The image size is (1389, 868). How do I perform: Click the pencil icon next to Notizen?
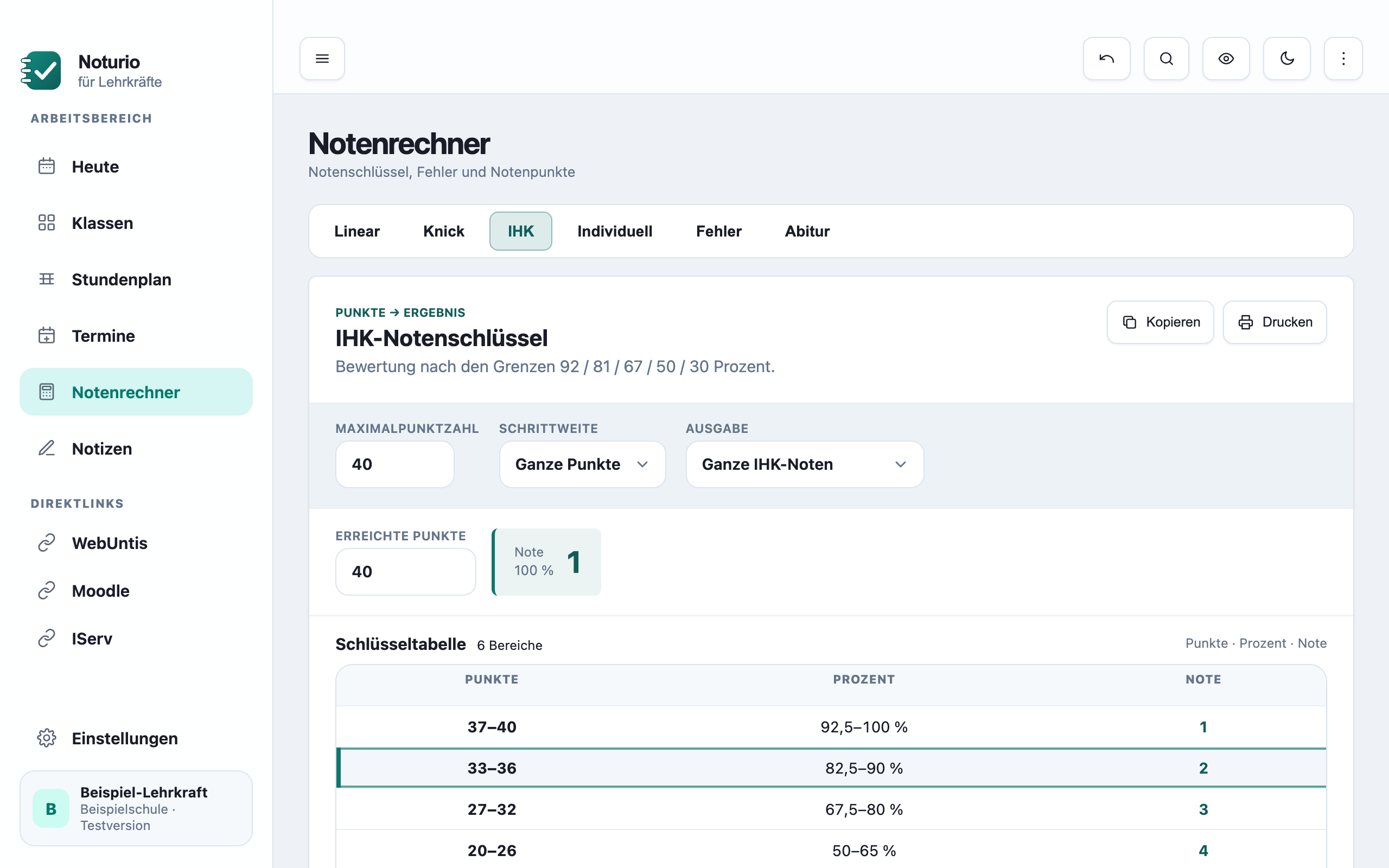point(47,448)
